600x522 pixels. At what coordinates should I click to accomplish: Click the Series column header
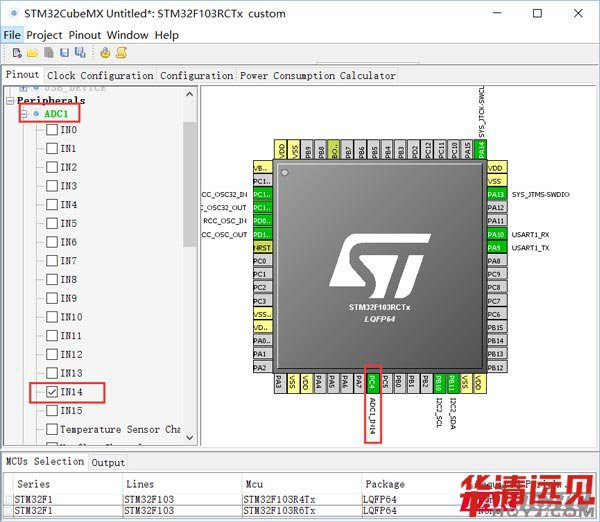coord(67,484)
